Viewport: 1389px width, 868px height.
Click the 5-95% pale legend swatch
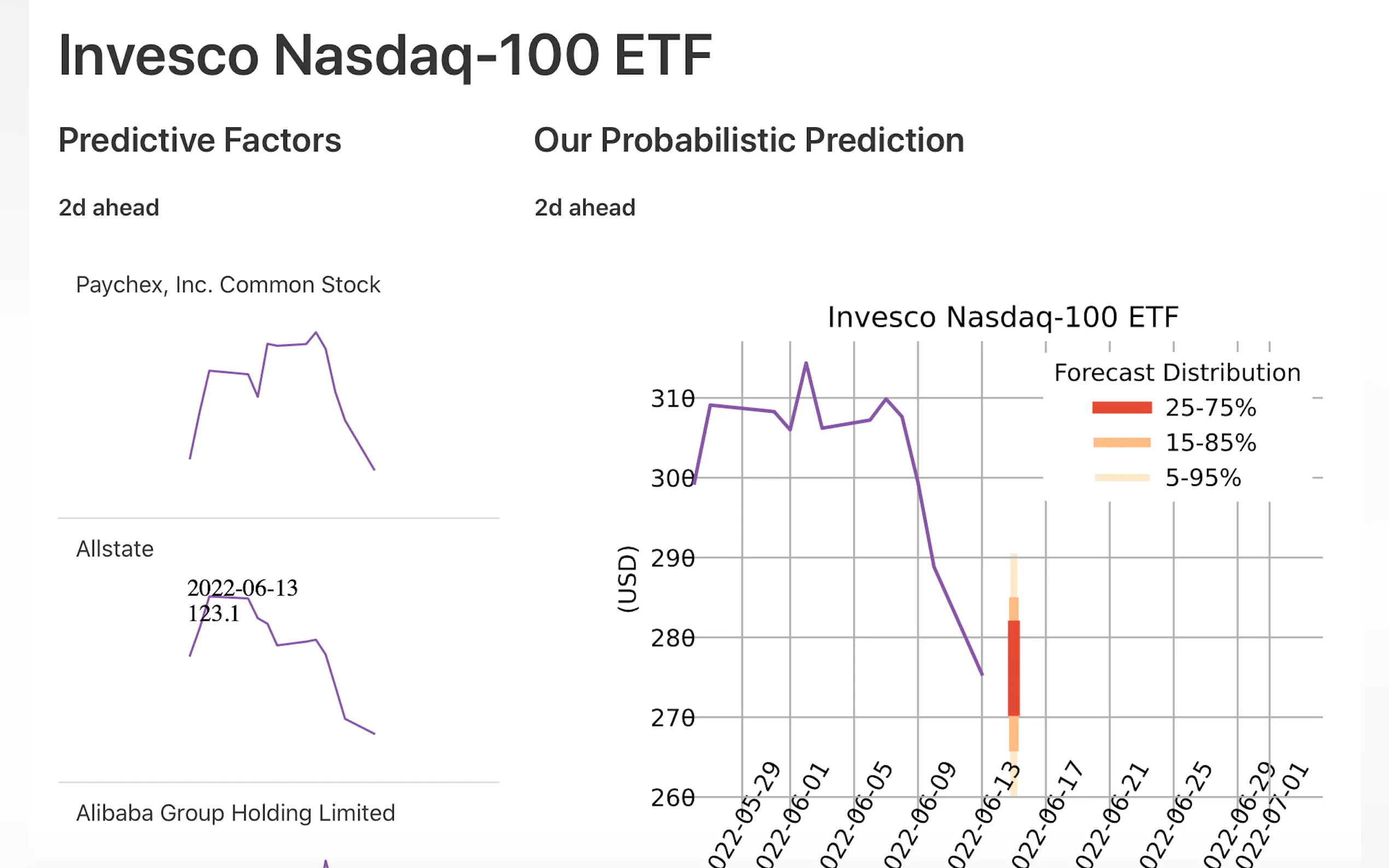click(x=1122, y=478)
